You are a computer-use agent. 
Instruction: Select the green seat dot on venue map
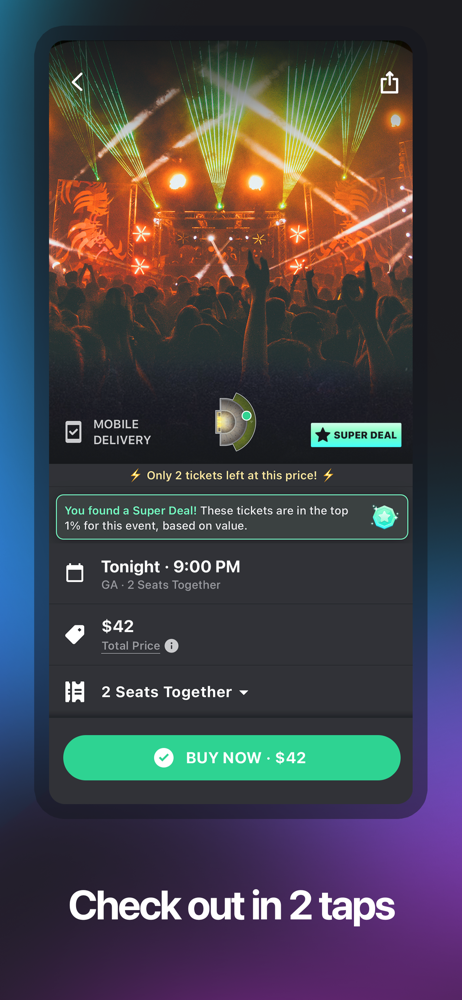tap(246, 416)
